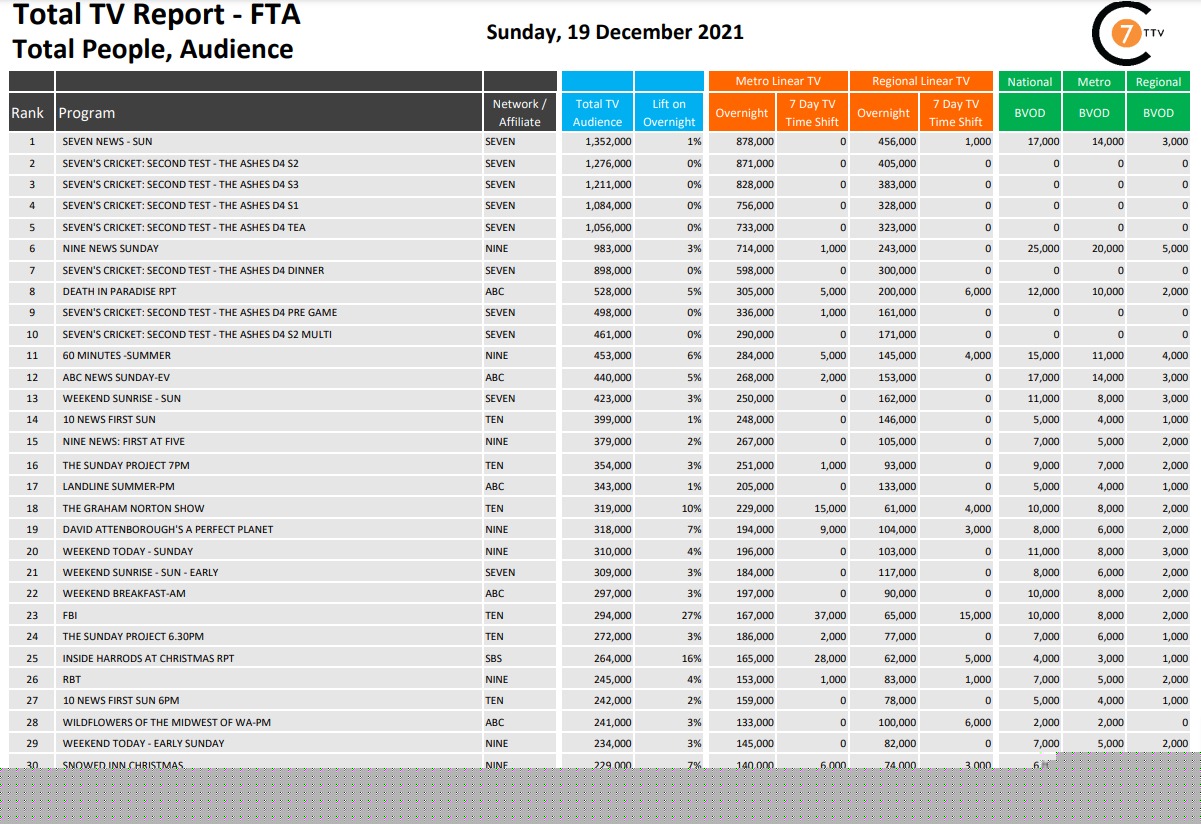Screen dimensions: 1201x824
Task: Click INSIDE HARRODS AT CHRISTMAS RPT entry
Action: 148,659
